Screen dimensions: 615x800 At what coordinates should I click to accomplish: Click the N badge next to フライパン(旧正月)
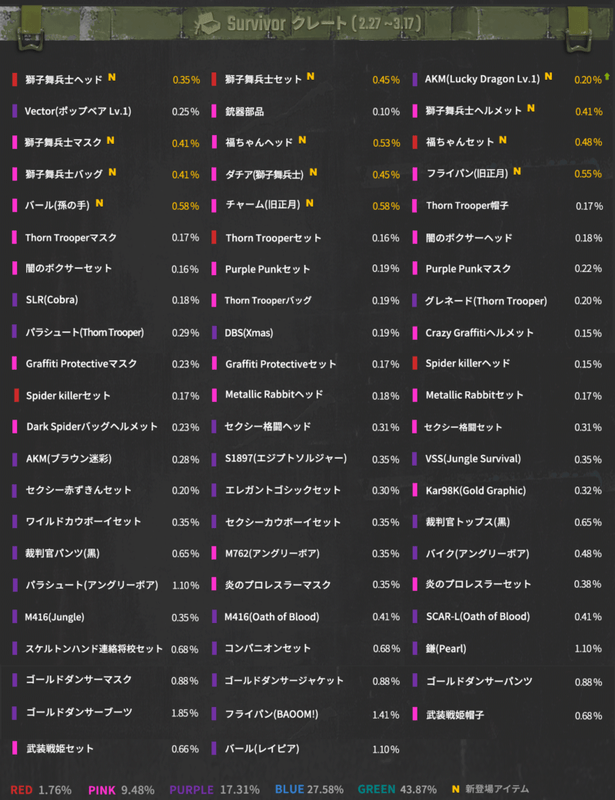pos(516,171)
